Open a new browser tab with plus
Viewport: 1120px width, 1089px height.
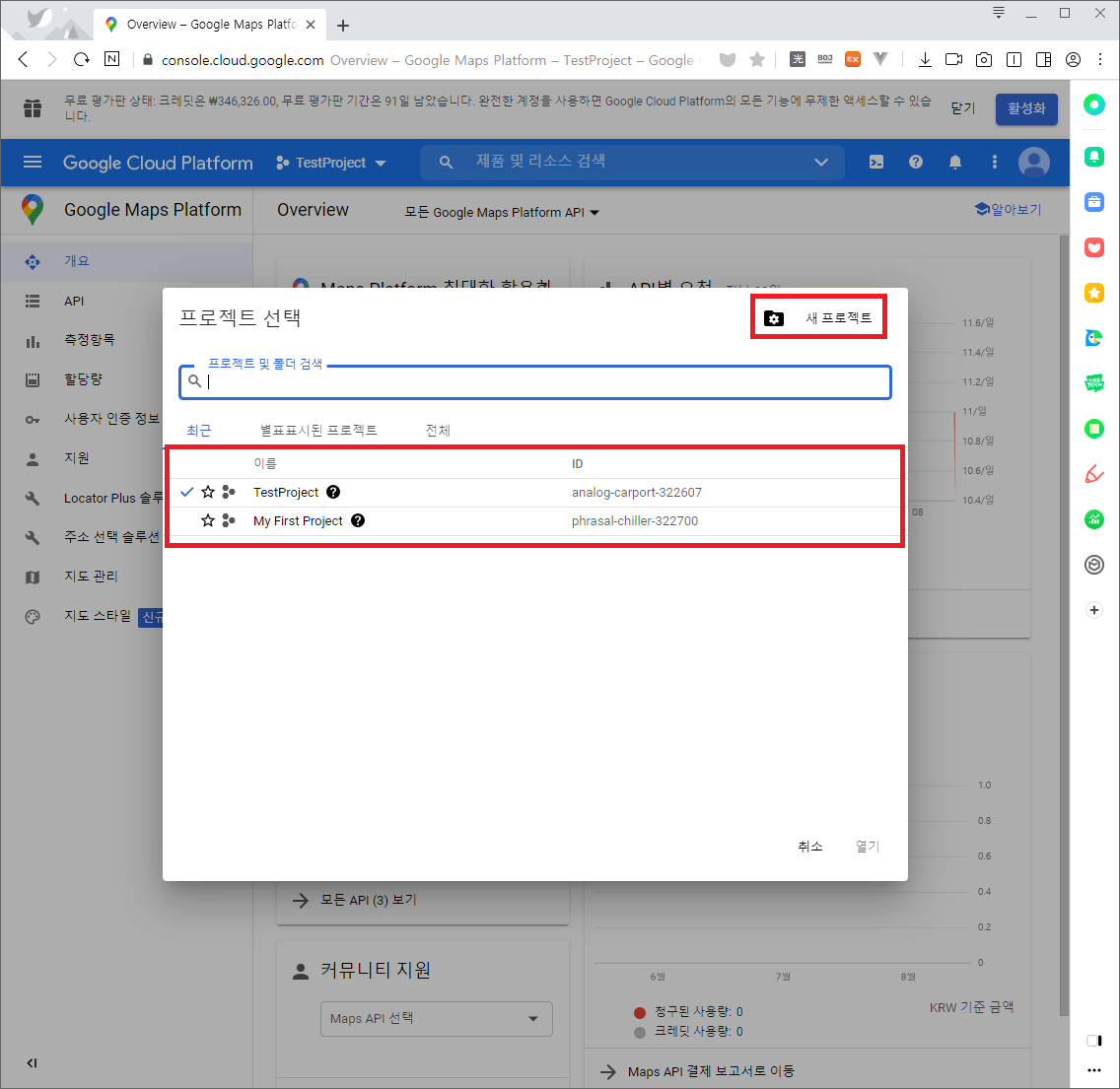(343, 26)
